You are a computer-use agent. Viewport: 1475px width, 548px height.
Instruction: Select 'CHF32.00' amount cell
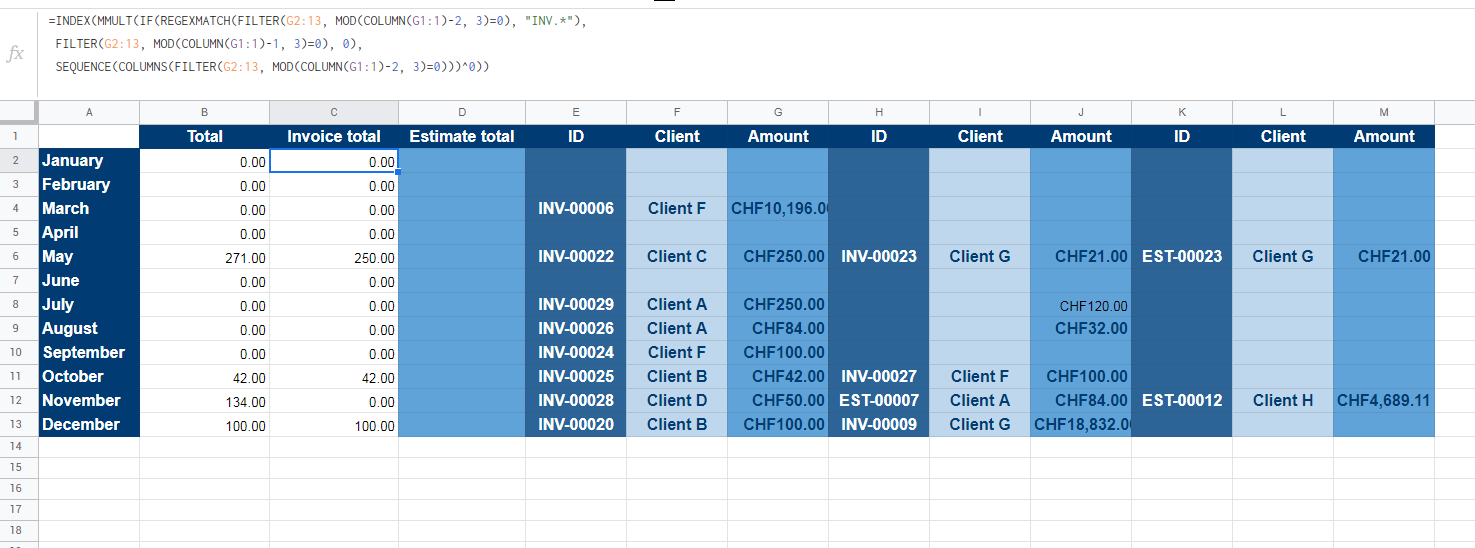[x=1081, y=328]
